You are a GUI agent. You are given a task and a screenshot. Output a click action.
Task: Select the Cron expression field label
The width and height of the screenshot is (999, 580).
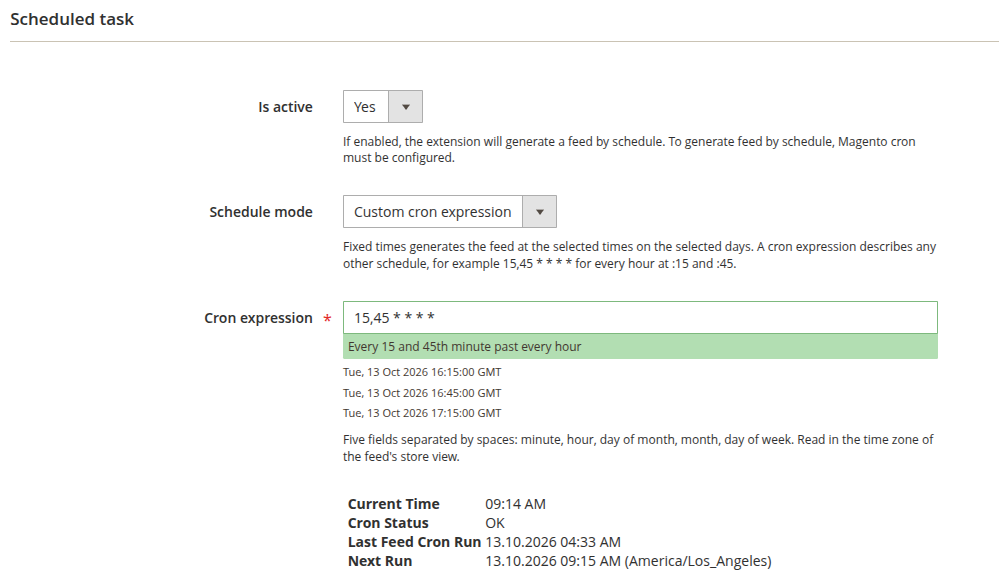[258, 318]
